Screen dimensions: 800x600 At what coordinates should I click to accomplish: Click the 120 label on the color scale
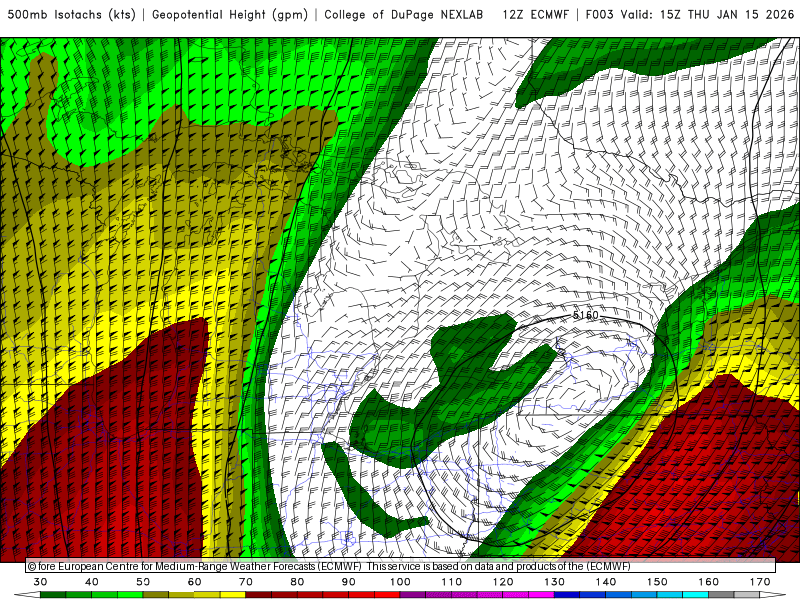tap(503, 582)
